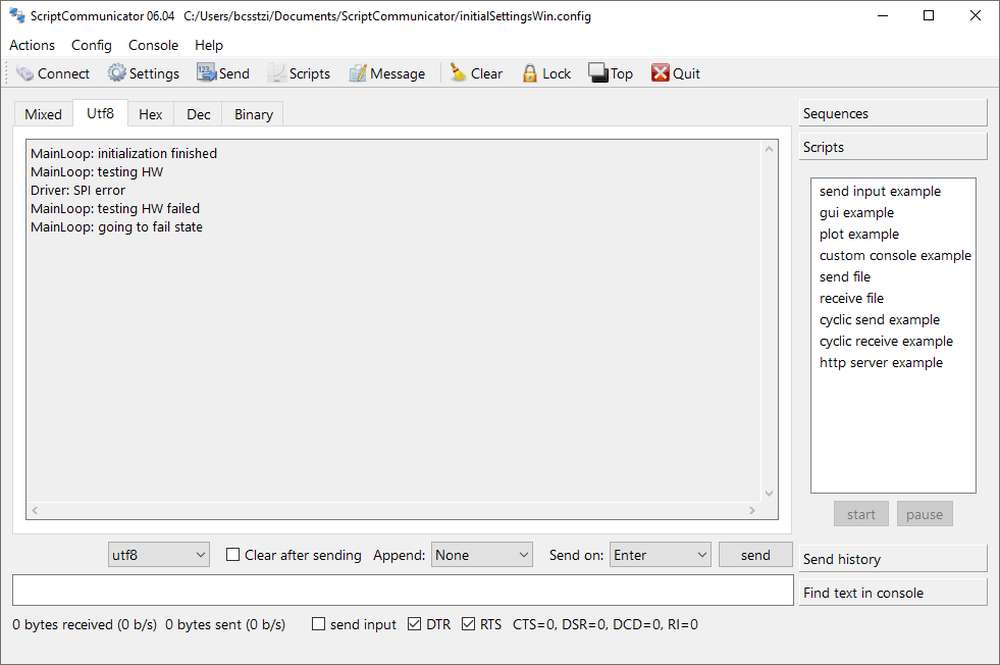The width and height of the screenshot is (1000, 665).
Task: Select 'plot example' script
Action: pos(859,234)
